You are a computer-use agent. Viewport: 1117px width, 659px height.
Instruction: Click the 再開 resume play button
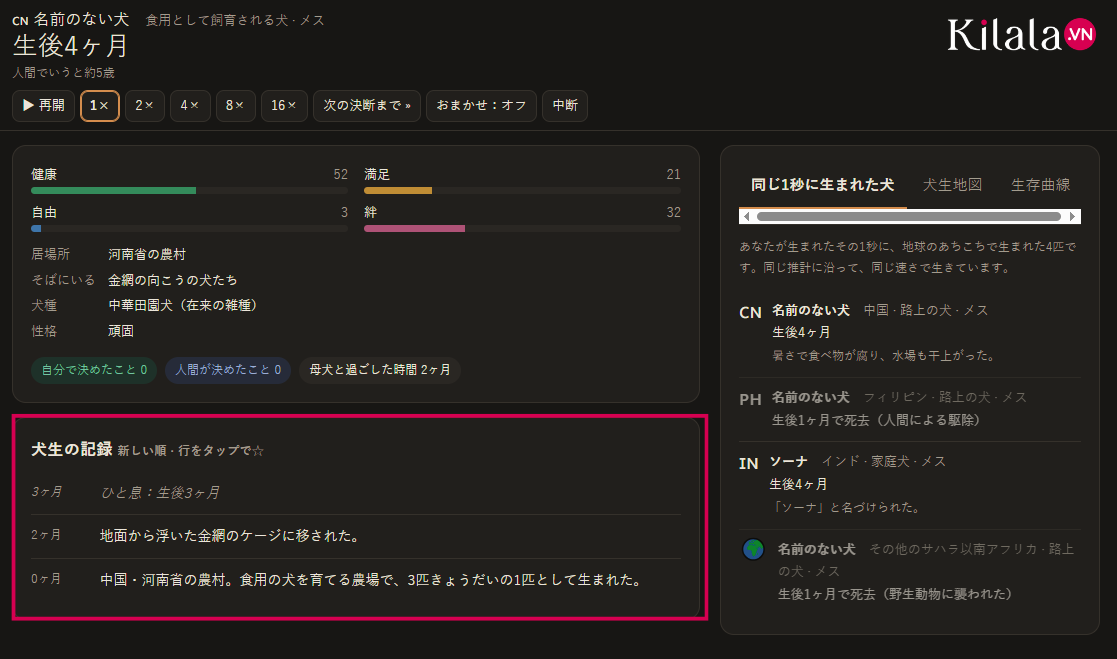[43, 105]
